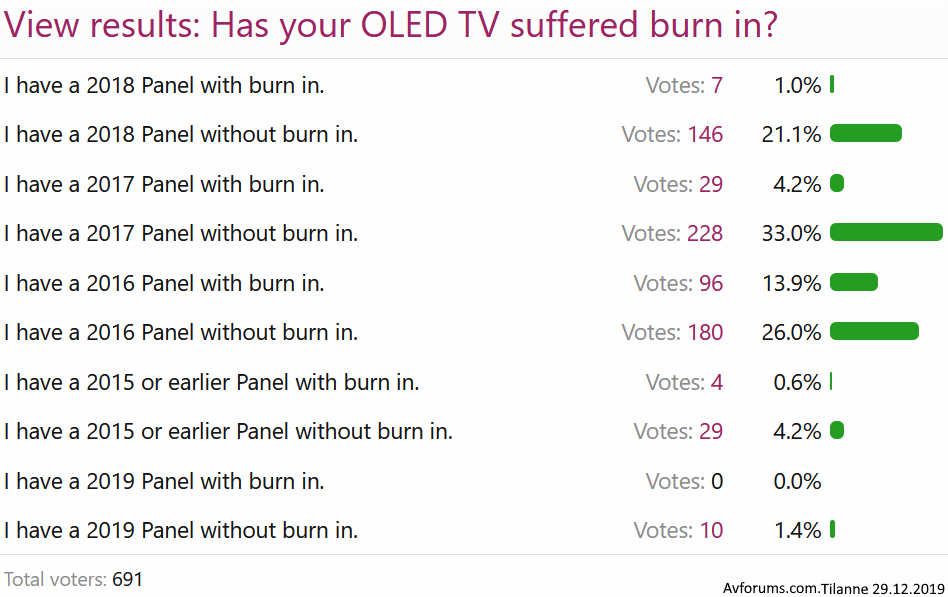Viewport: 948px width, 597px height.
Task: Open the 228 votes count link
Action: (x=704, y=234)
